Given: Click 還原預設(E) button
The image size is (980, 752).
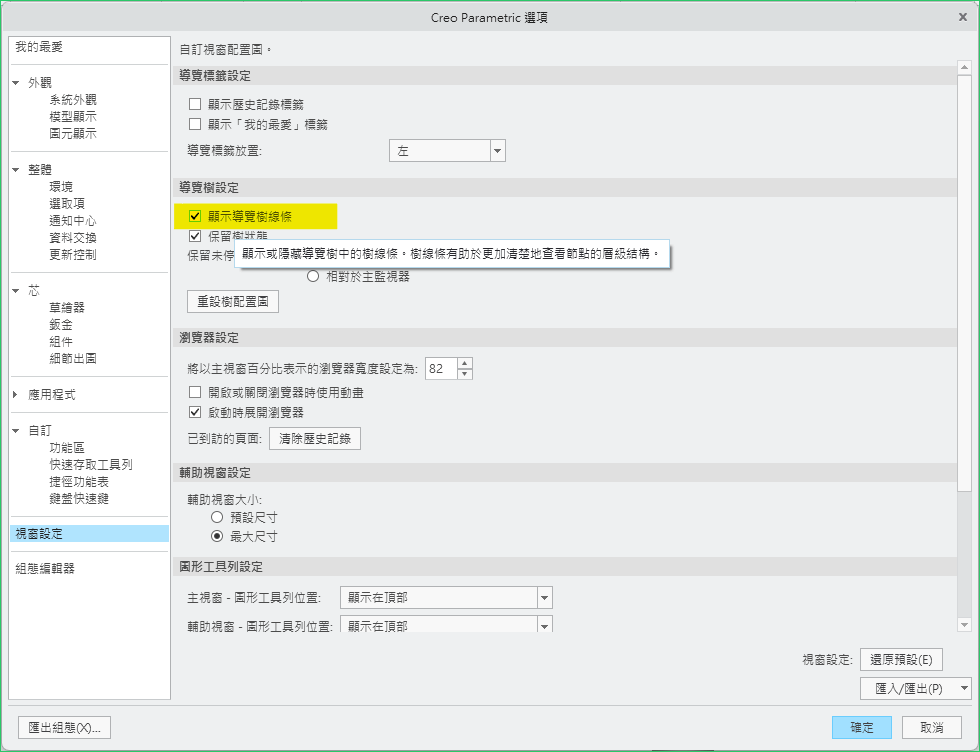Looking at the screenshot, I should [x=900, y=659].
